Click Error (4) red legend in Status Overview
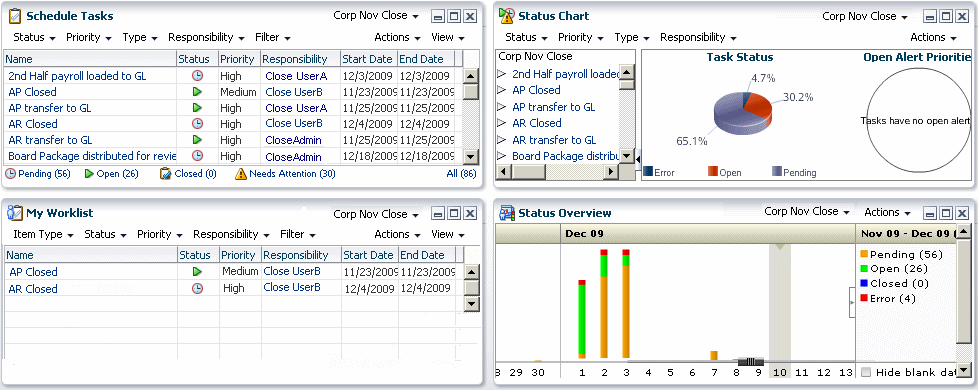This screenshot has height=390, width=978. click(x=888, y=299)
